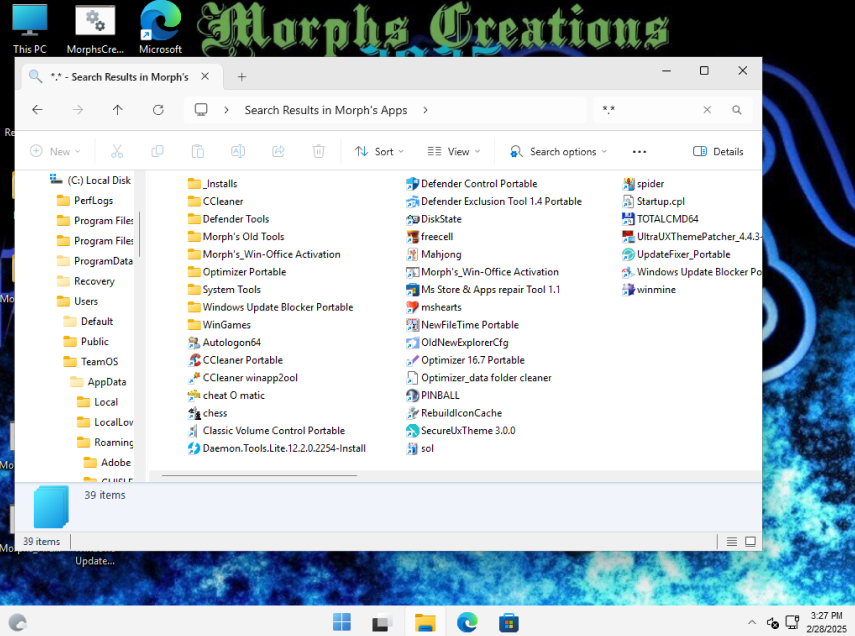Select ProgramData in navigation tree
855x636 pixels.
[95, 261]
